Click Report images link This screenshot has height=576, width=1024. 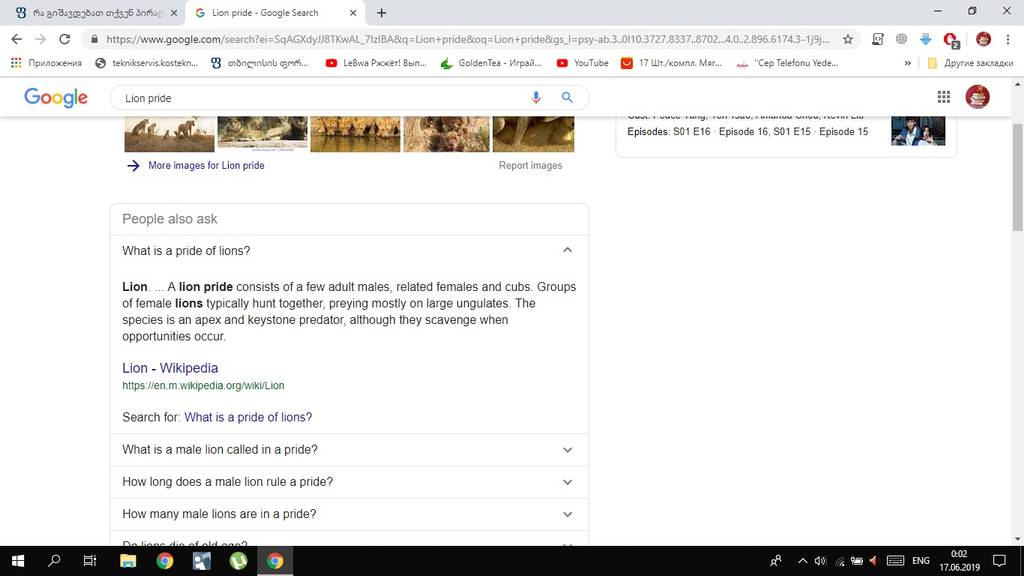530,165
